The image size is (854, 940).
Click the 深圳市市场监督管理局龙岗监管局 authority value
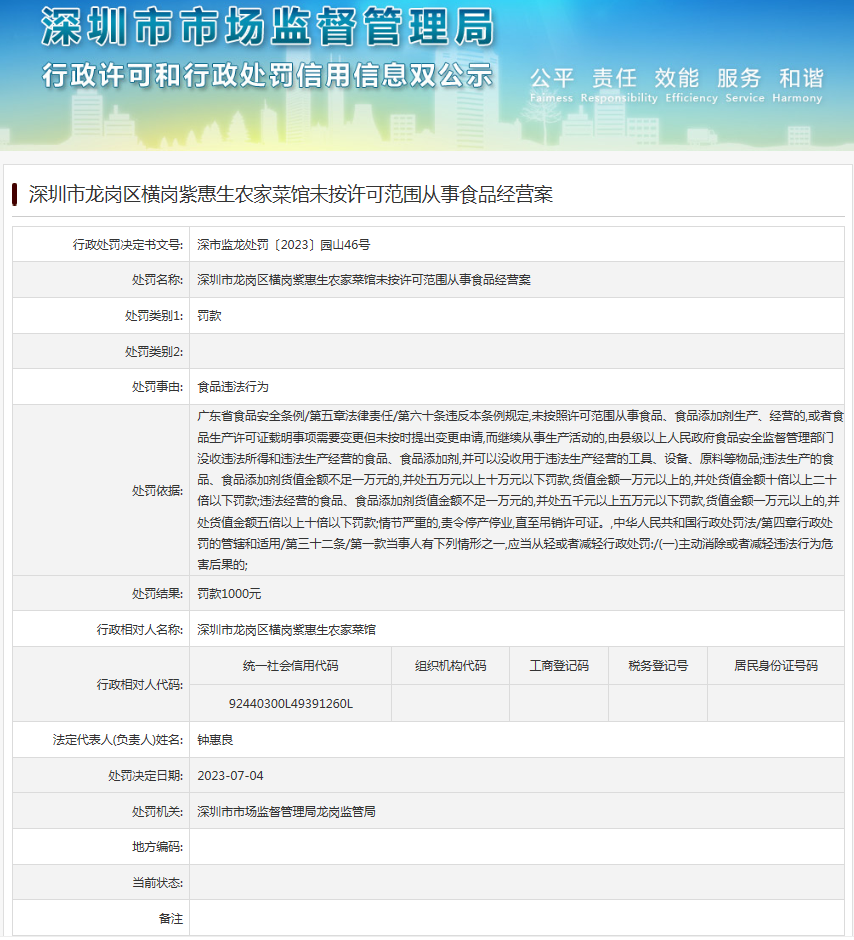[x=286, y=812]
